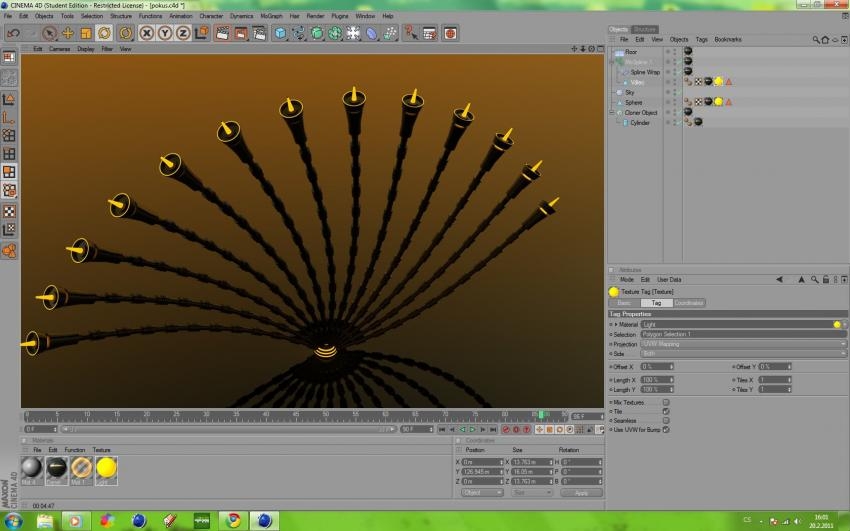The height and width of the screenshot is (531, 850).
Task: Toggle the coordinate system icon beside Z
Action: (x=202, y=34)
